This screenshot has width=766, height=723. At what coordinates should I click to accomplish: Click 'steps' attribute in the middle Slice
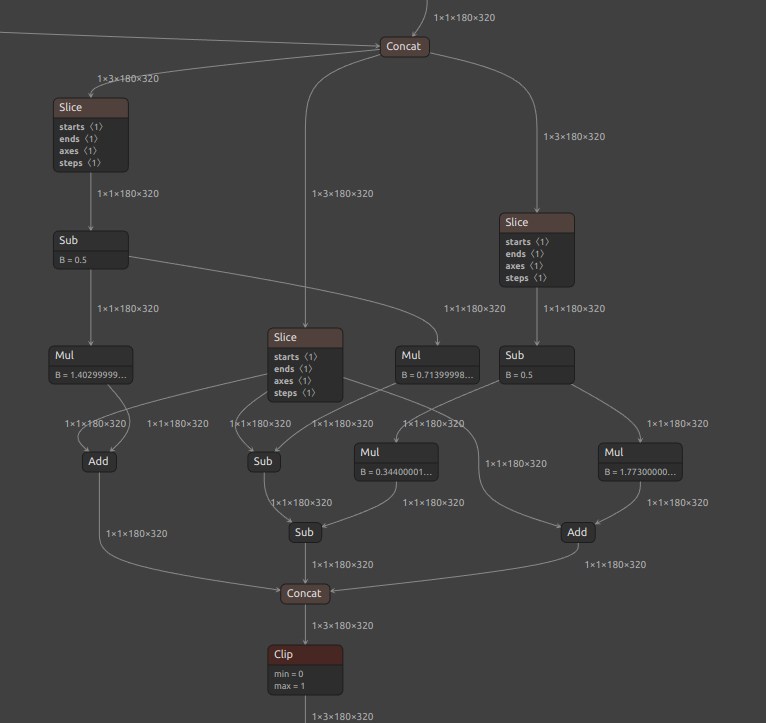(295, 393)
